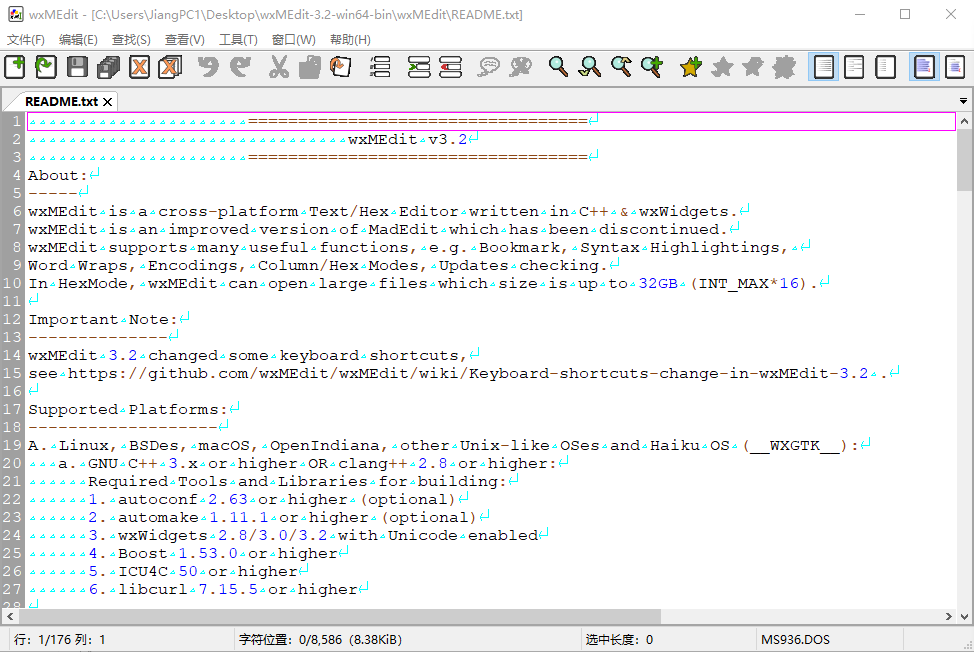Click the 'Supported Platforms:' heading line
Screen dimensions: 974x652
pos(128,409)
